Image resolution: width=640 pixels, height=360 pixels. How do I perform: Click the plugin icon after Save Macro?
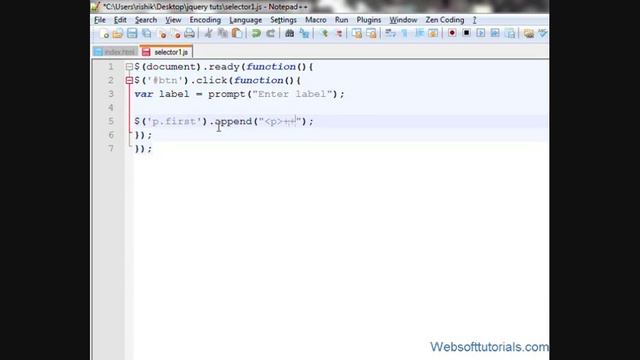pyautogui.click(x=529, y=33)
